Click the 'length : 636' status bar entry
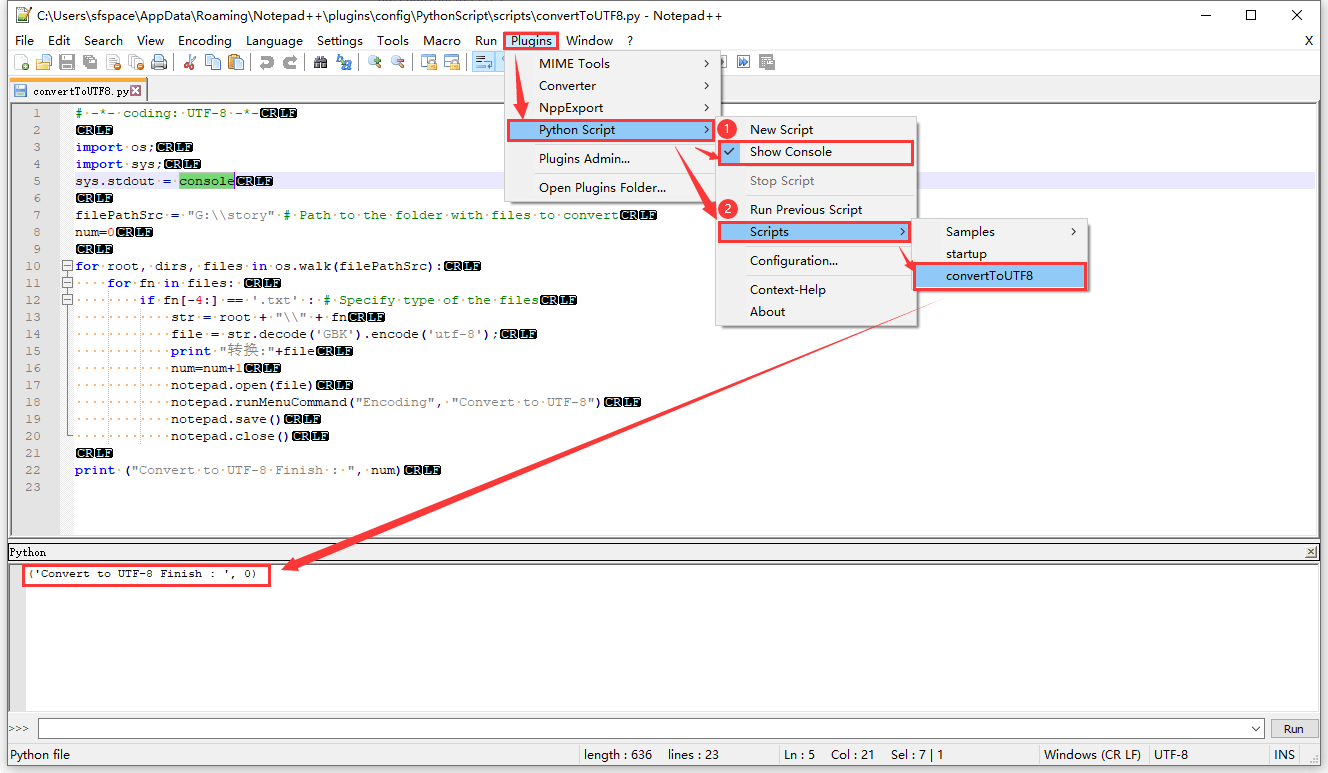 618,755
